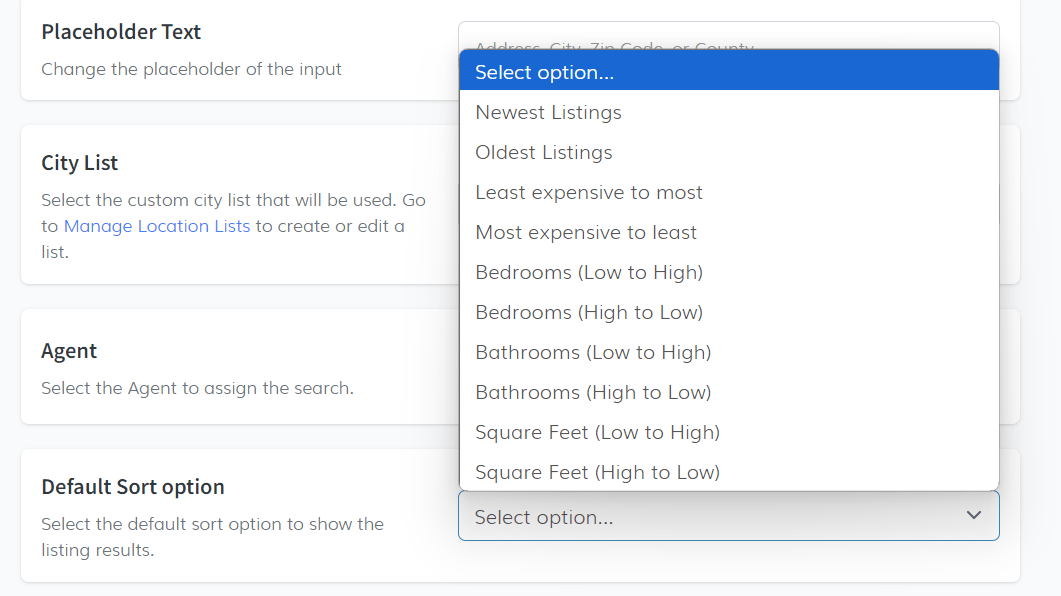Click the City List section heading
This screenshot has width=1061, height=596.
pos(80,163)
